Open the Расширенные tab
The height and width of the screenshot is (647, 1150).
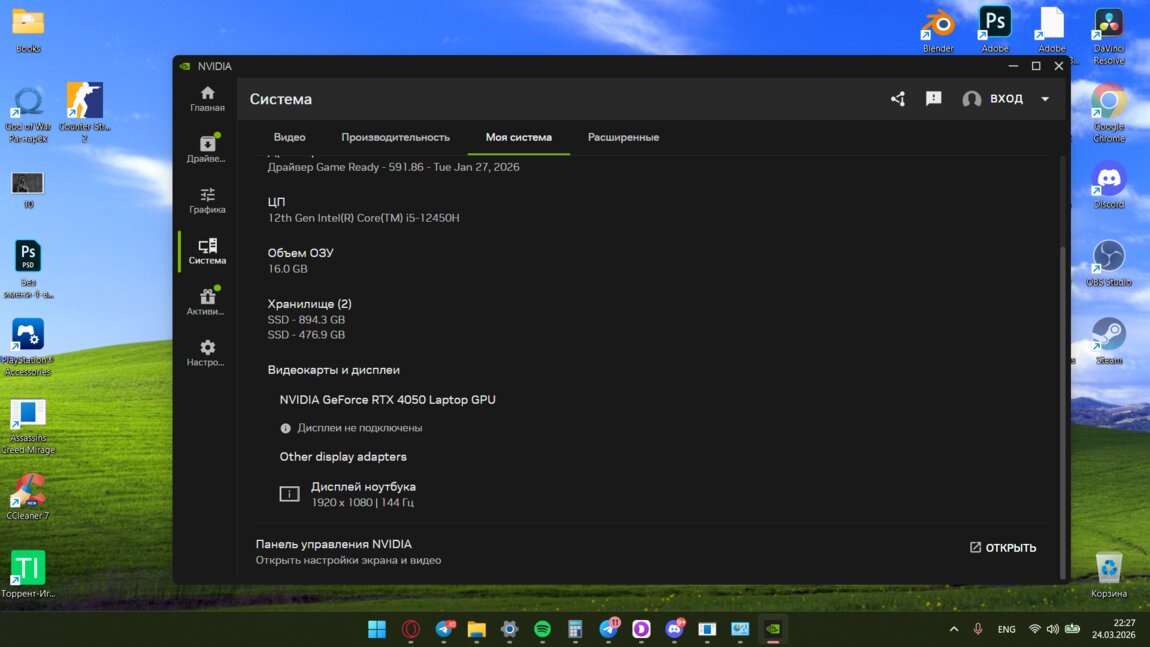623,137
